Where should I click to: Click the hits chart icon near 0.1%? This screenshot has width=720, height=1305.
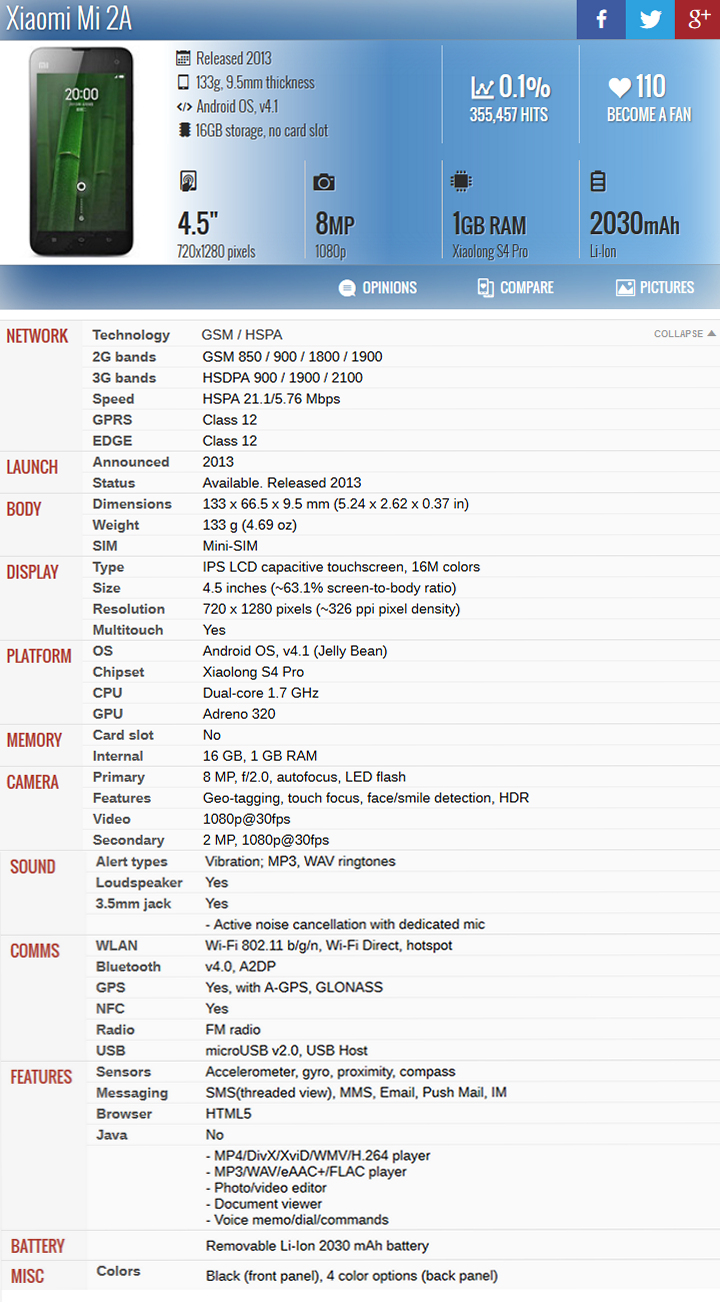[482, 88]
